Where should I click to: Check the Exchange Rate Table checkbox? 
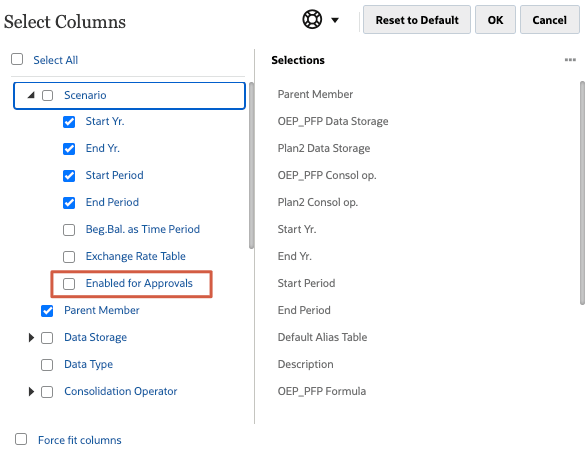pyautogui.click(x=69, y=257)
